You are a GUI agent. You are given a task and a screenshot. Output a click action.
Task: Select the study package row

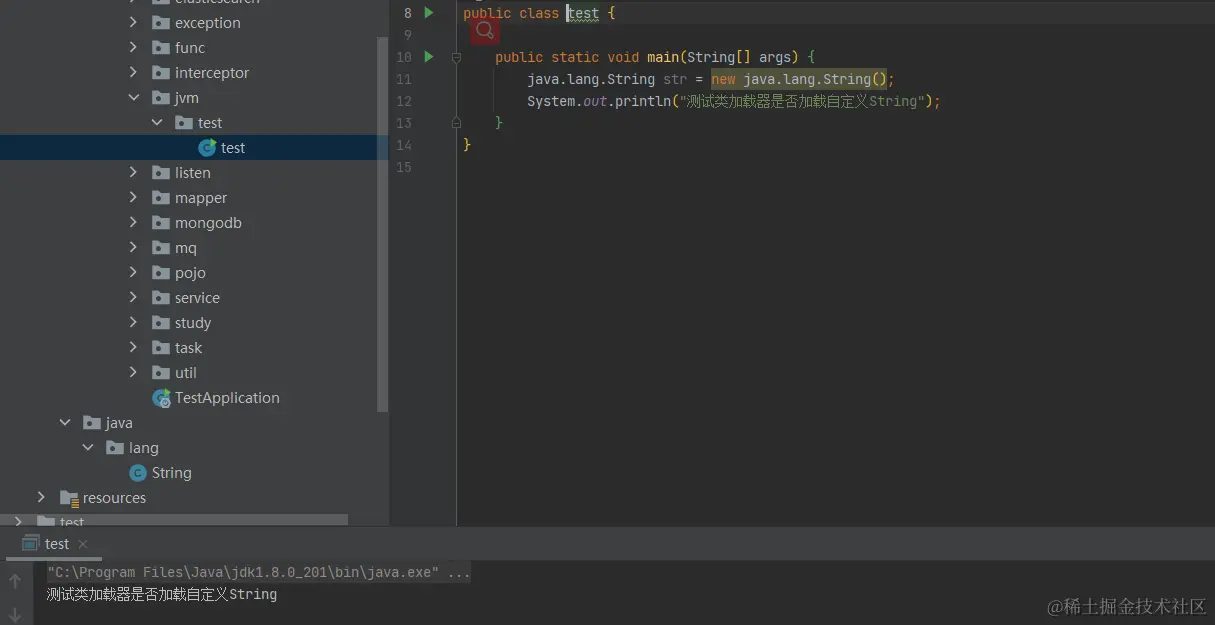coord(188,323)
